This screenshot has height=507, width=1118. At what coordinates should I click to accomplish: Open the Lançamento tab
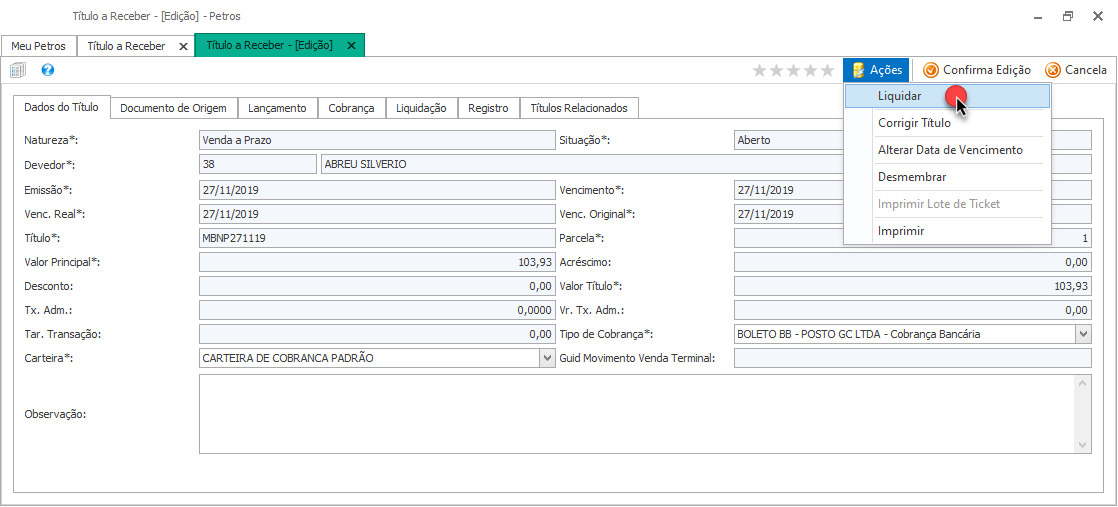click(277, 108)
